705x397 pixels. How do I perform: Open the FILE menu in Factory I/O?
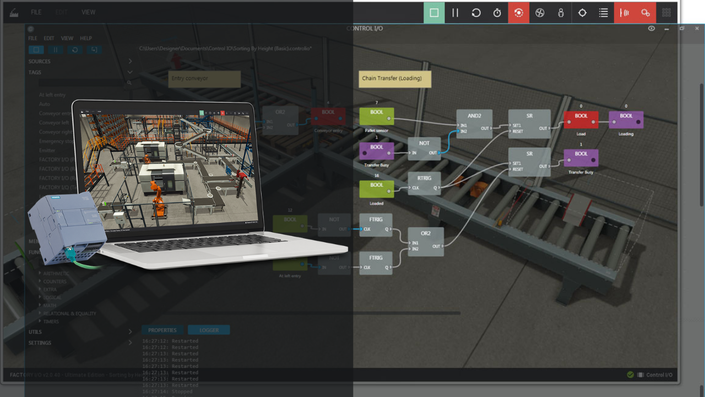pyautogui.click(x=36, y=12)
